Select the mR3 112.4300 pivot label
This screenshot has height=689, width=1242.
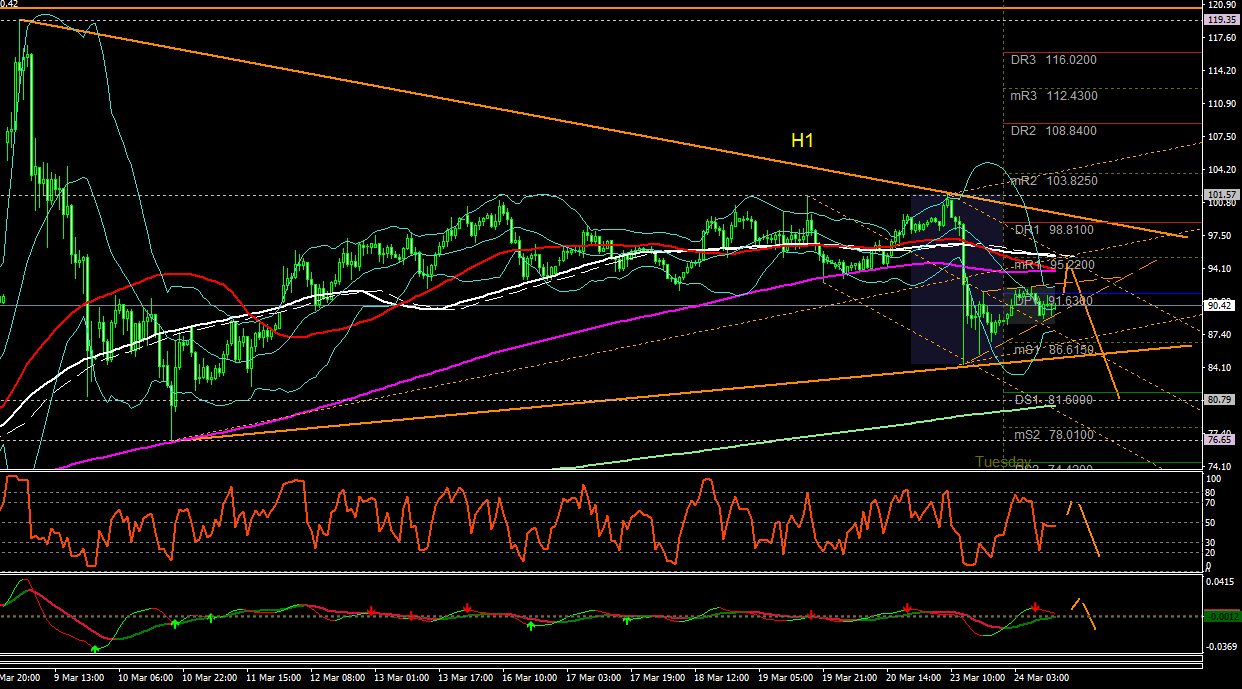1053,96
